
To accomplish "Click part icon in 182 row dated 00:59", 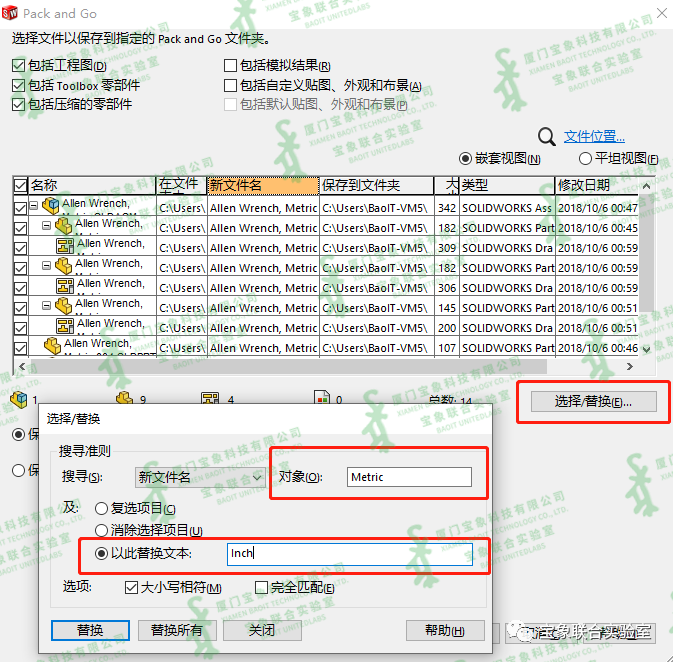I will tap(64, 265).
